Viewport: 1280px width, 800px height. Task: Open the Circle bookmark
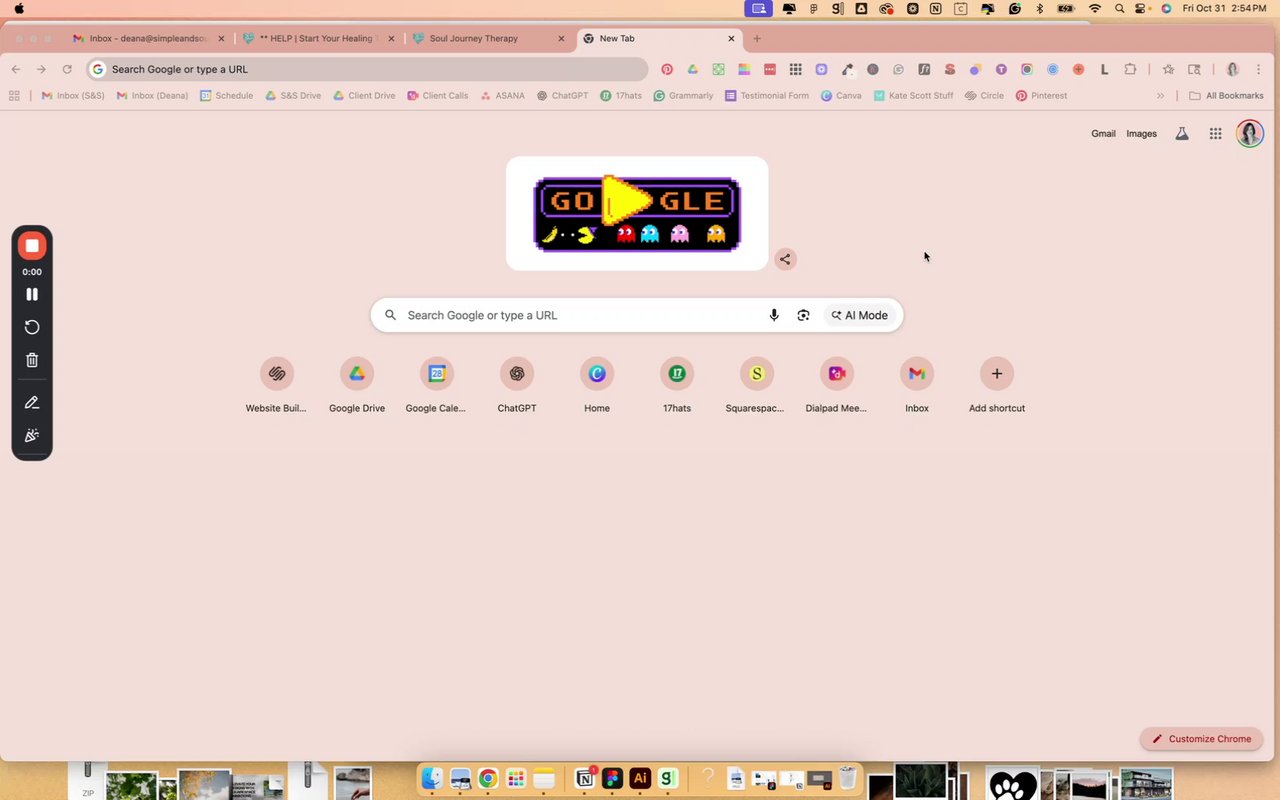tap(984, 96)
